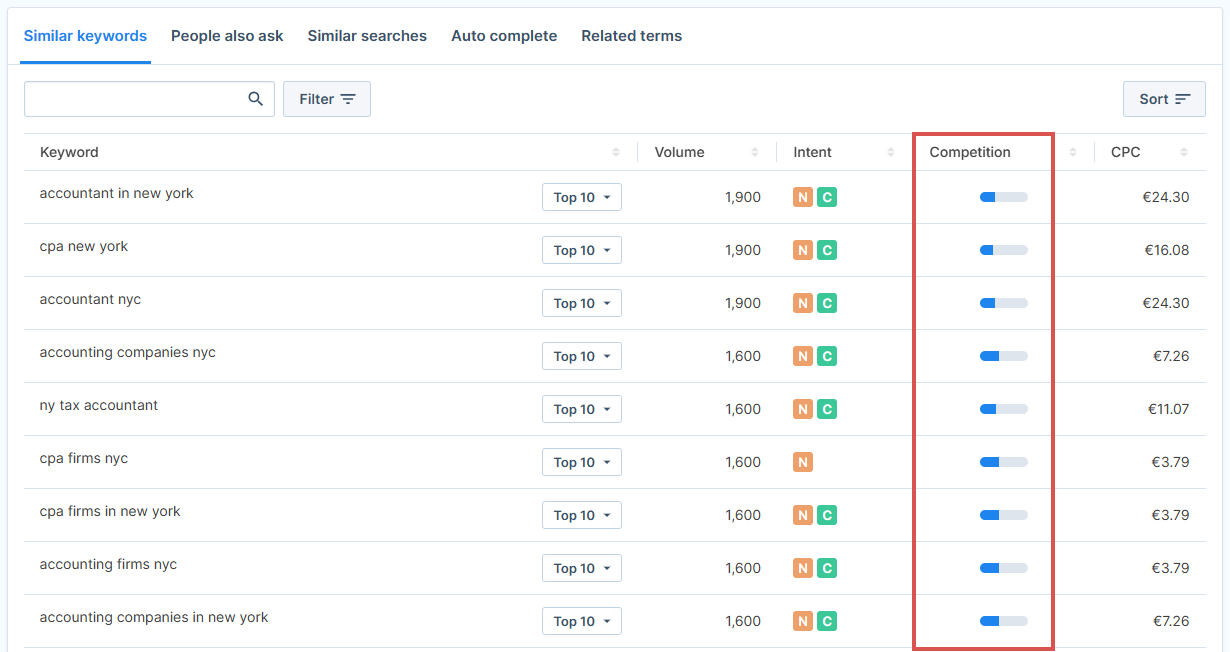Focus the keyword search input field
Viewport: 1230px width, 652px height.
(x=135, y=99)
